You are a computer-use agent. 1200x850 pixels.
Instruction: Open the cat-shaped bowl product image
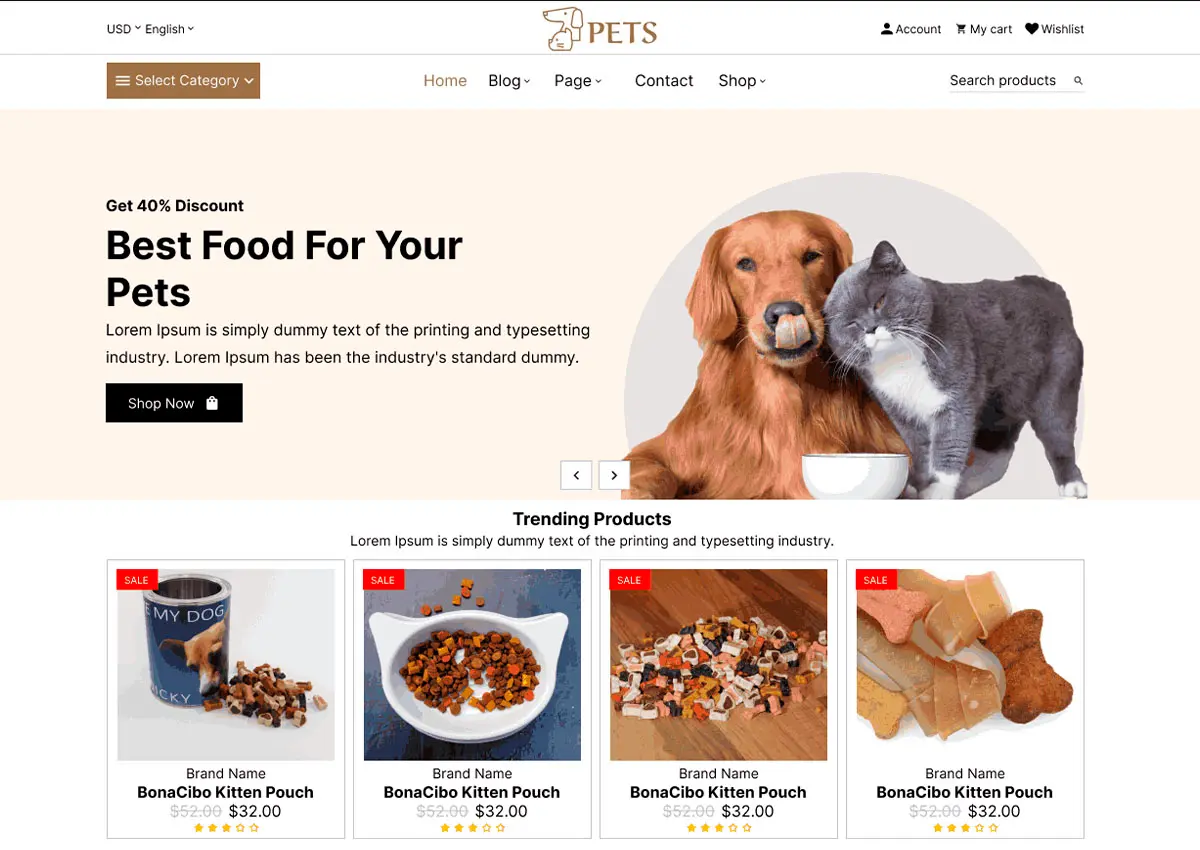click(x=472, y=665)
